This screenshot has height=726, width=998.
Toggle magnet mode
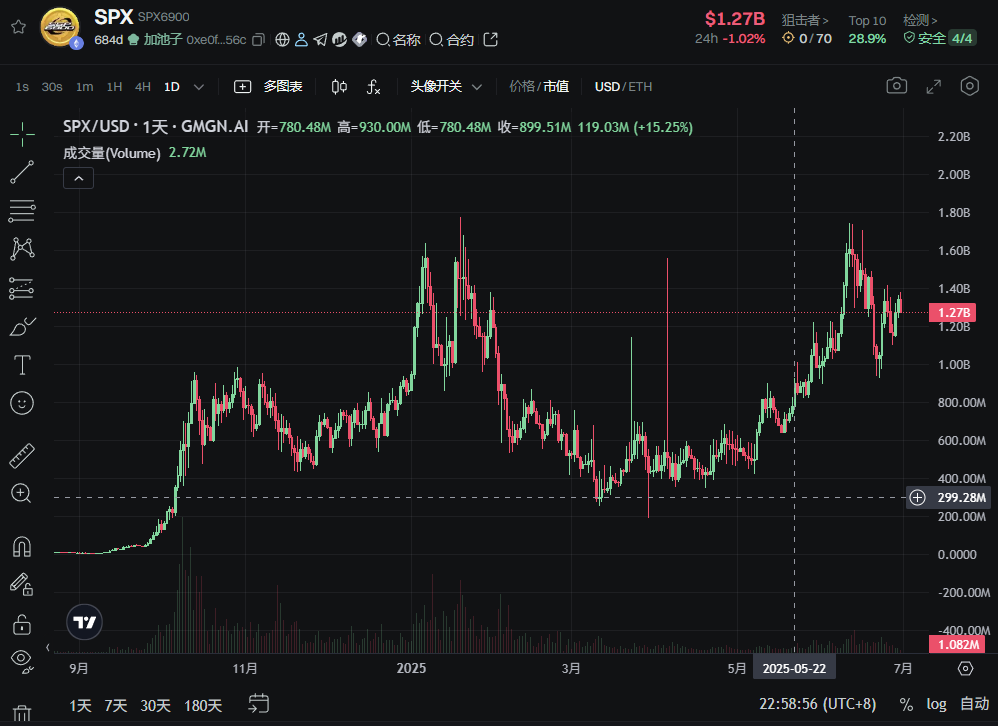pyautogui.click(x=22, y=547)
